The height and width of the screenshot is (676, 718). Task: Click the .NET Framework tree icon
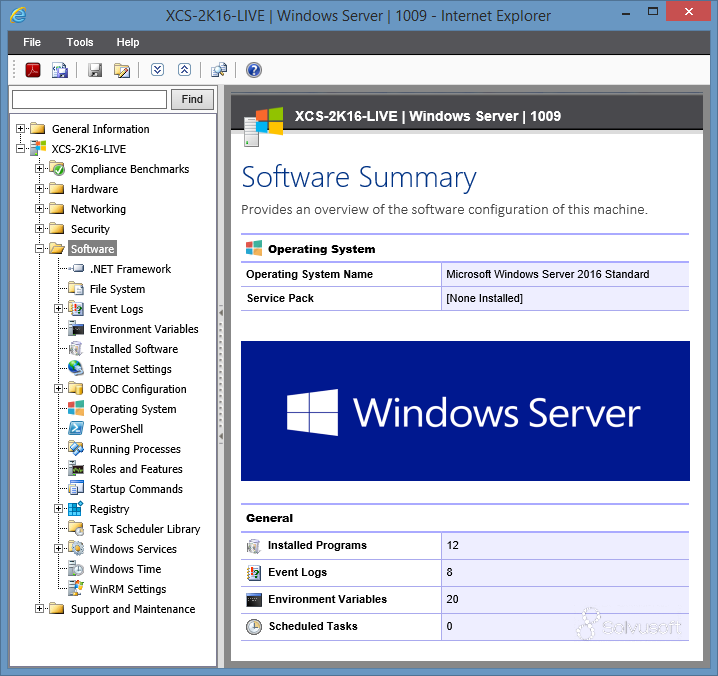tap(76, 268)
